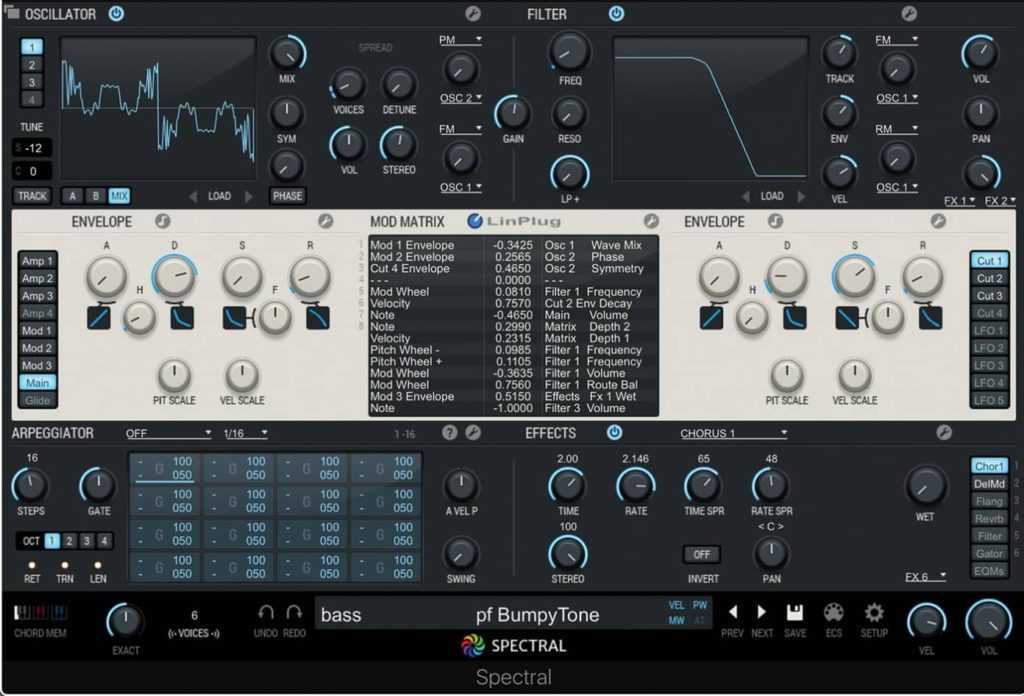Toggle the Effects INVERT off switch
1024x696 pixels.
coord(701,554)
